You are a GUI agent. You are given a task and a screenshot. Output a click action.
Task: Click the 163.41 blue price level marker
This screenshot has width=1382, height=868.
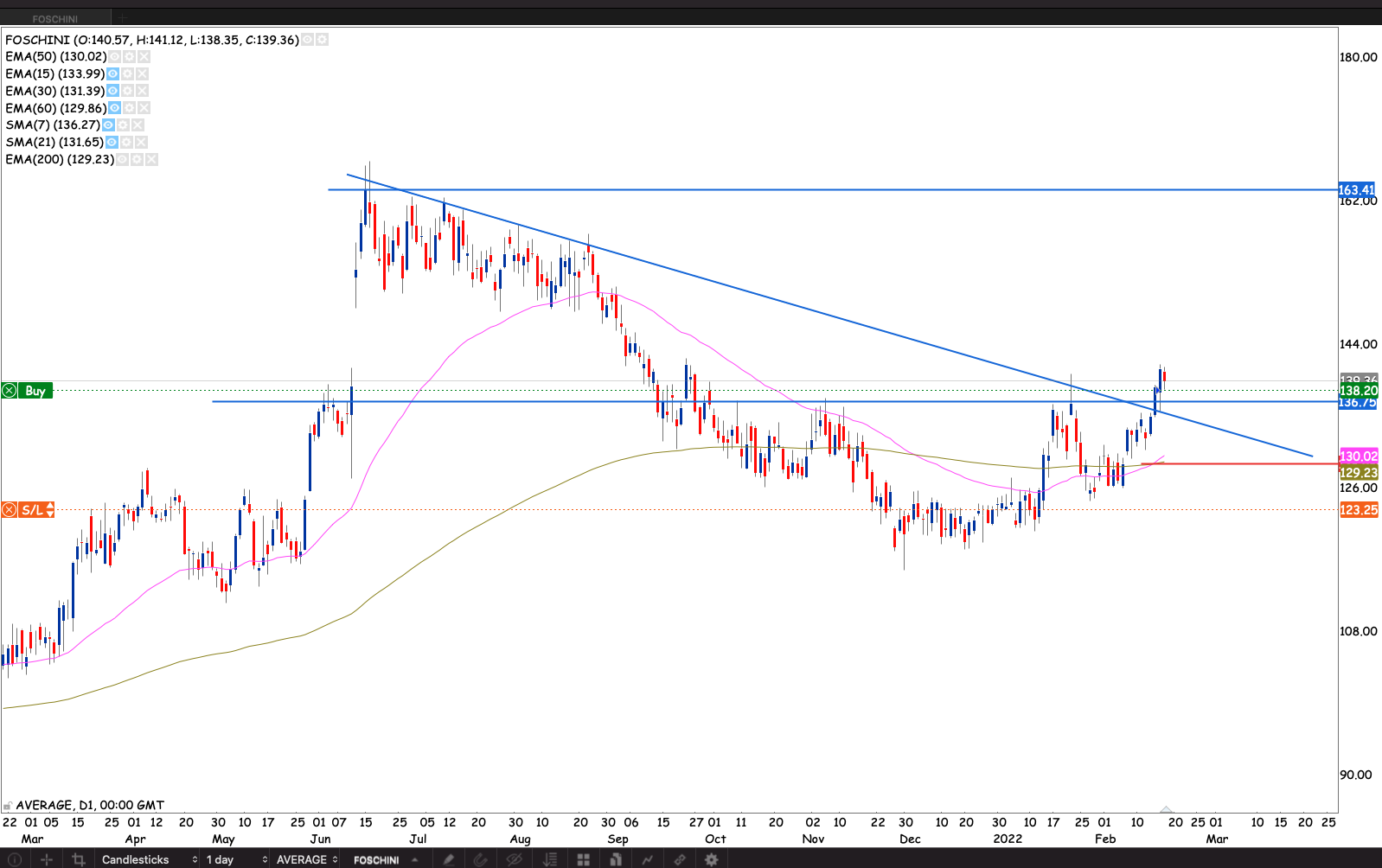[1356, 189]
